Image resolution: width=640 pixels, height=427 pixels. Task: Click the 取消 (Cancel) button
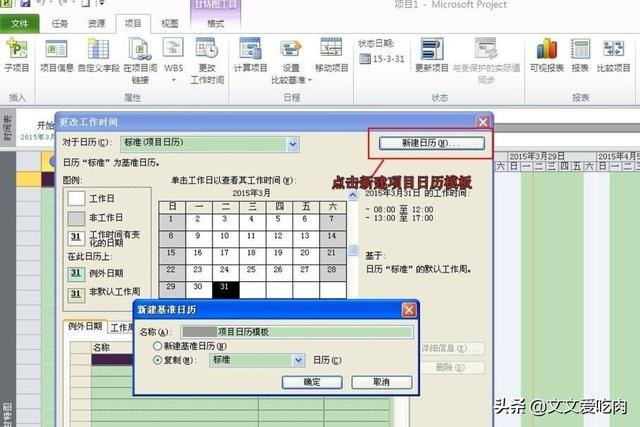380,382
